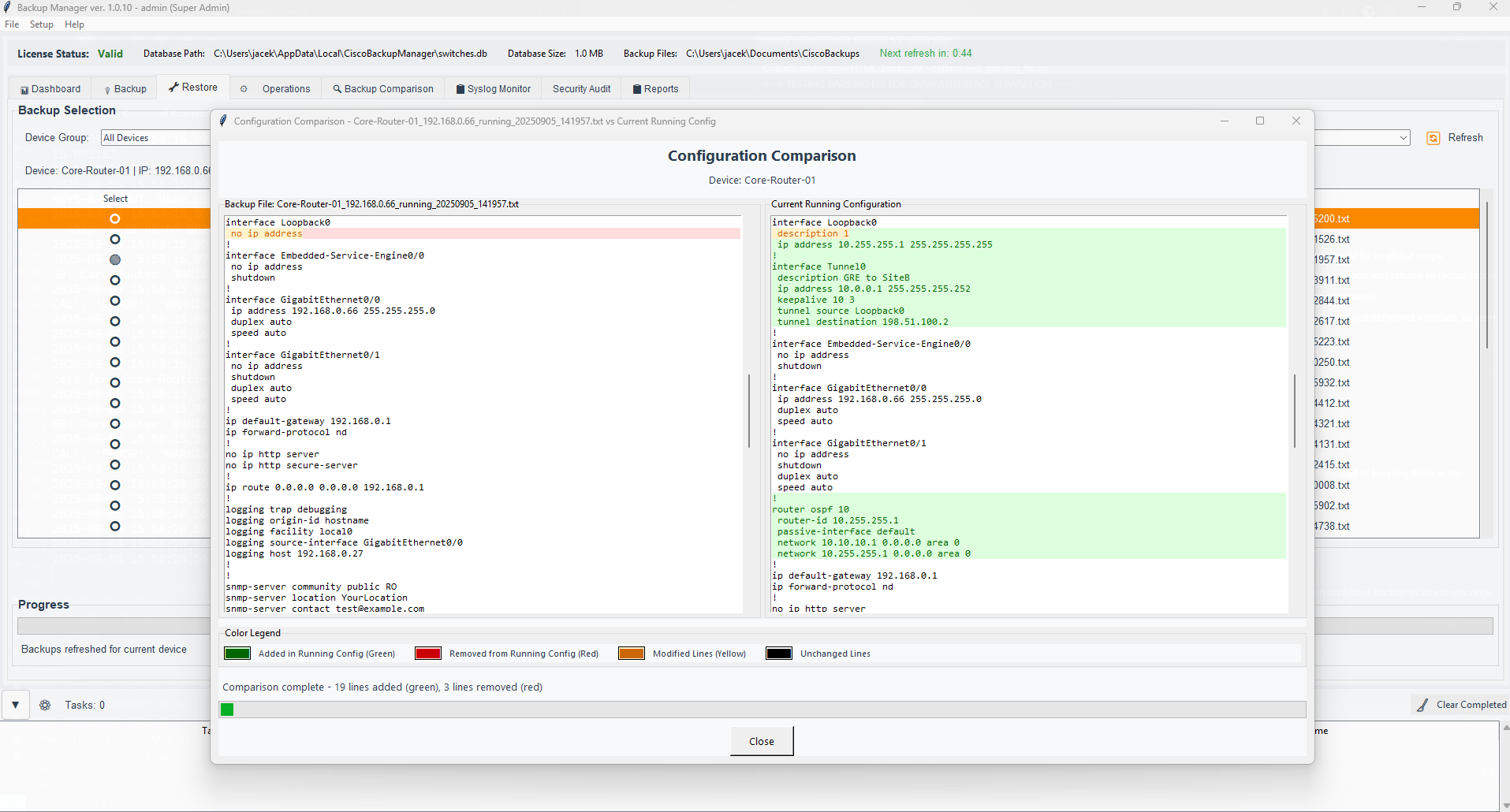1510x812 pixels.
Task: Click the broom icon of Clear Completed
Action: [x=1422, y=705]
